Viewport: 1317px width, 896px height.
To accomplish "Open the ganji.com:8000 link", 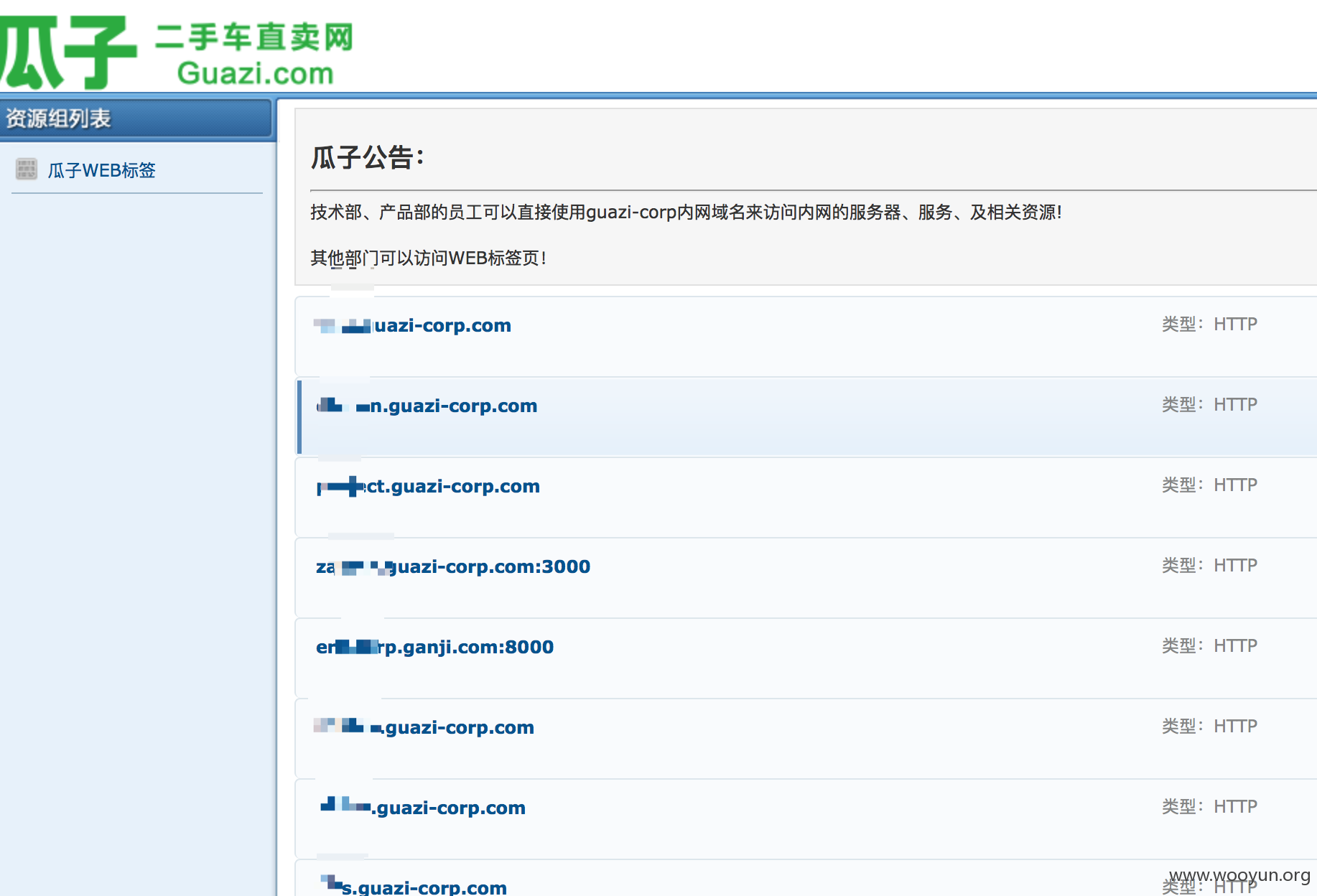I will tap(434, 648).
